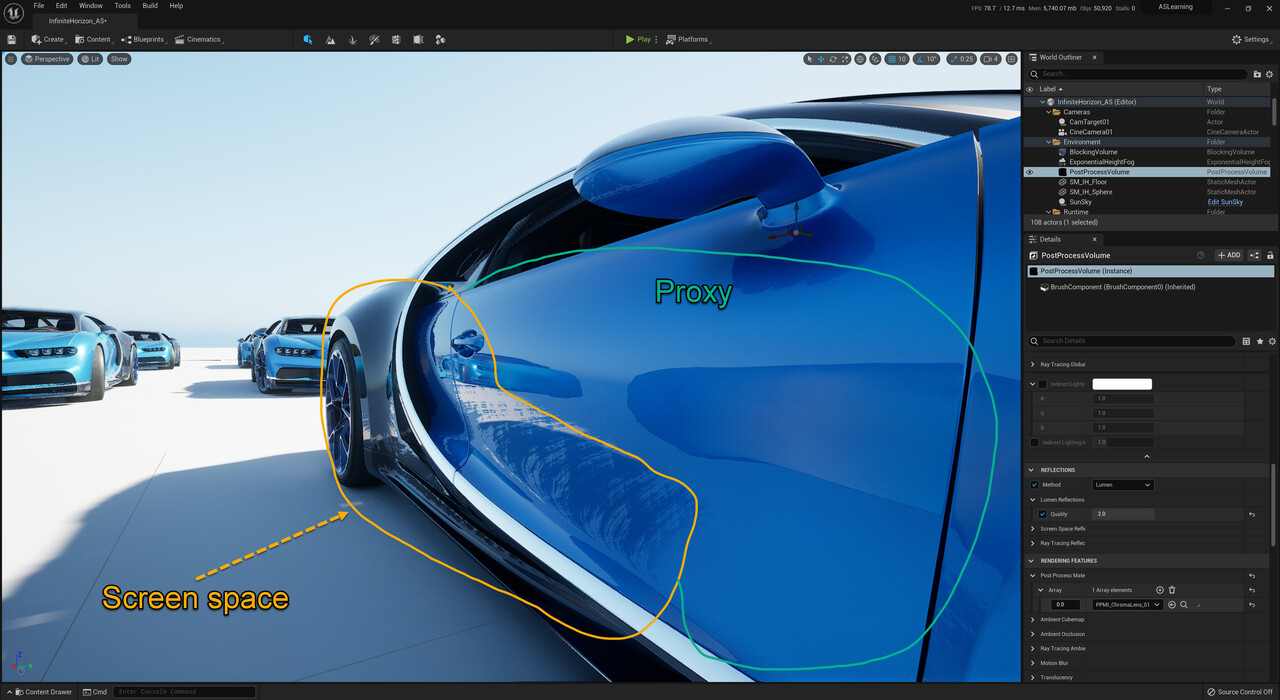Uncheck the Reflections Method checkbox
This screenshot has width=1280, height=700.
[1035, 484]
